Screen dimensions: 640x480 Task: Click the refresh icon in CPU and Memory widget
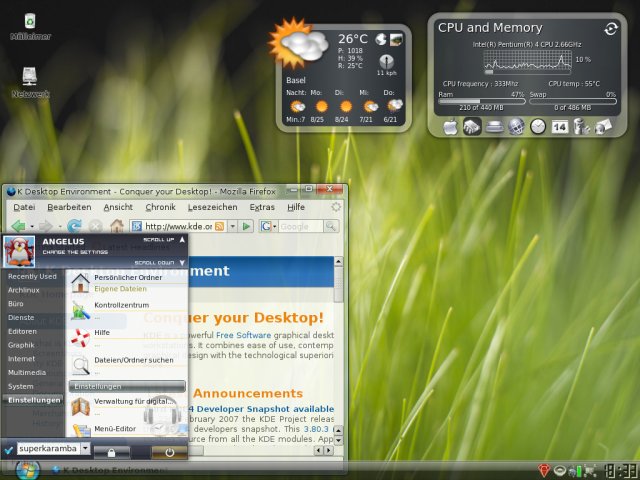coord(611,29)
